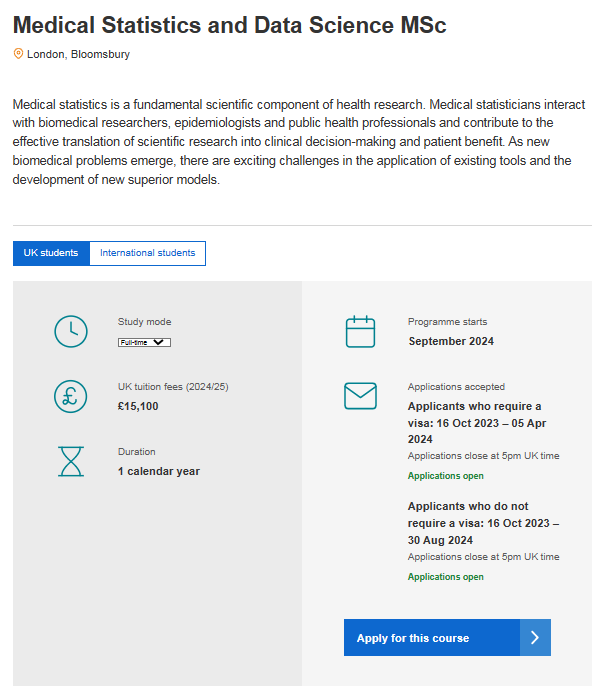The width and height of the screenshot is (602, 697).
Task: Click the 1 calendar year duration text
Action: pyautogui.click(x=159, y=471)
